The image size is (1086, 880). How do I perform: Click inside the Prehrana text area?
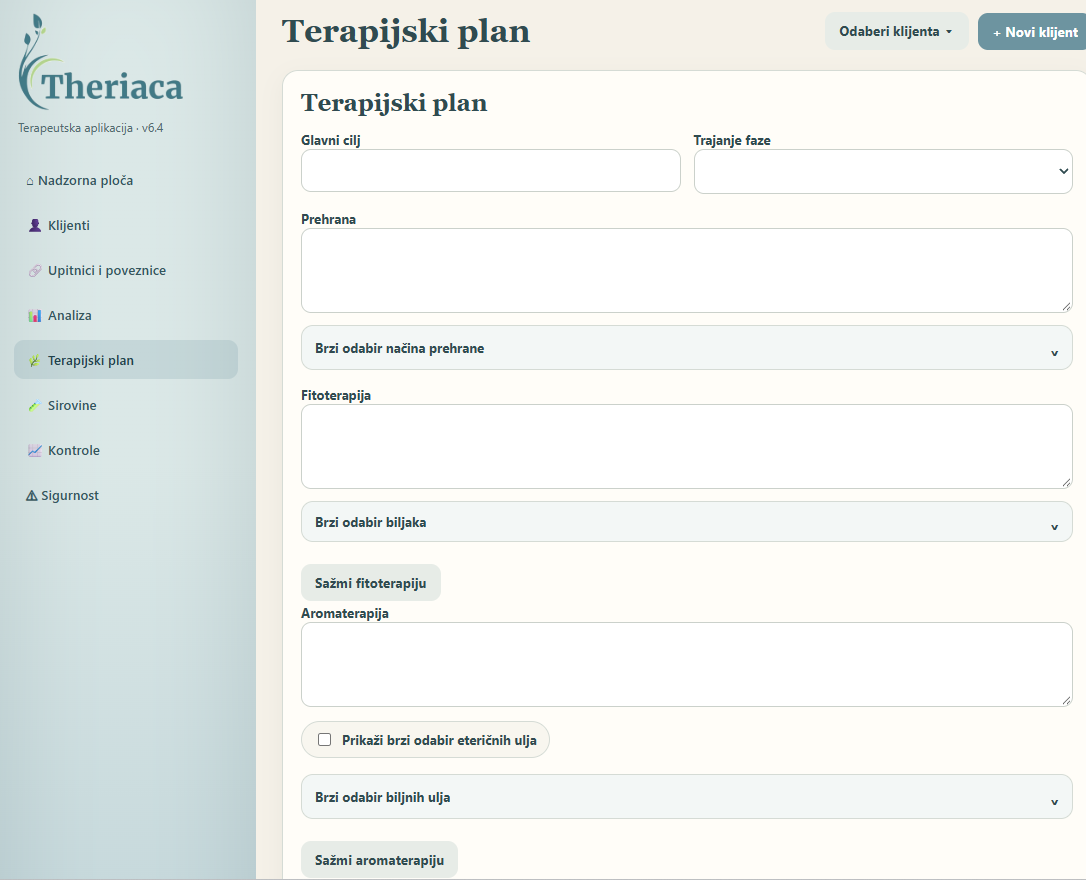pos(686,271)
